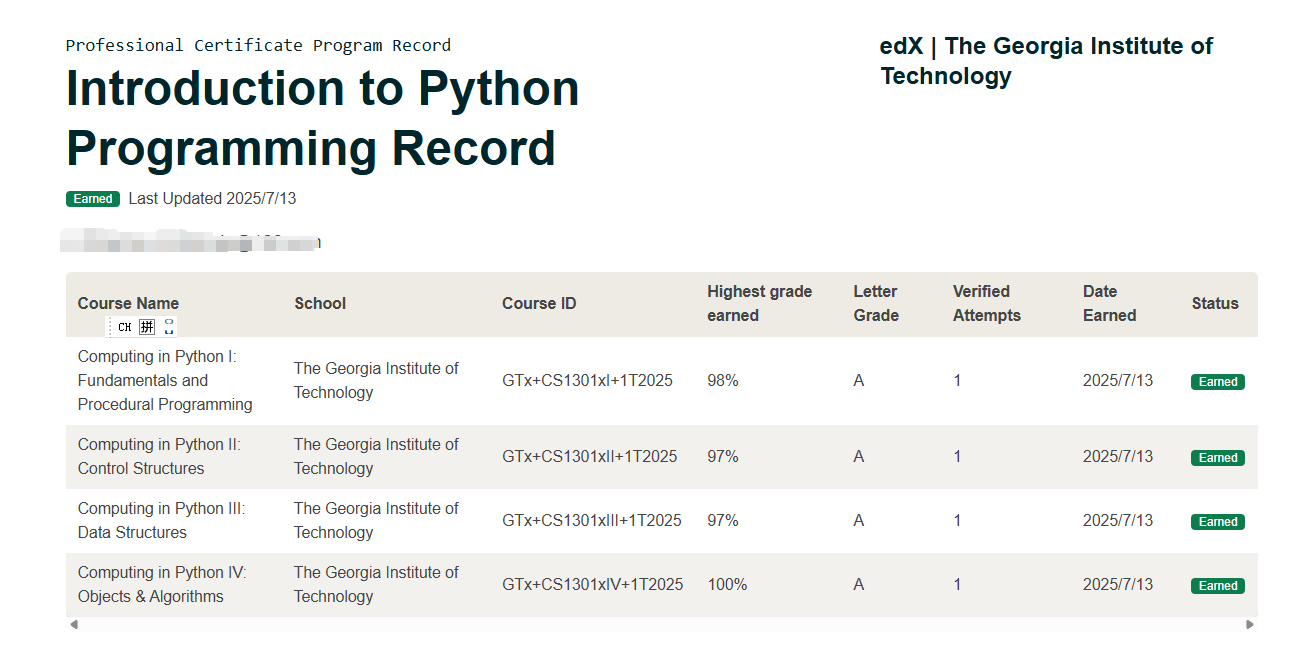1292x645 pixels.
Task: Click the 100% highest grade cell
Action: (x=727, y=584)
